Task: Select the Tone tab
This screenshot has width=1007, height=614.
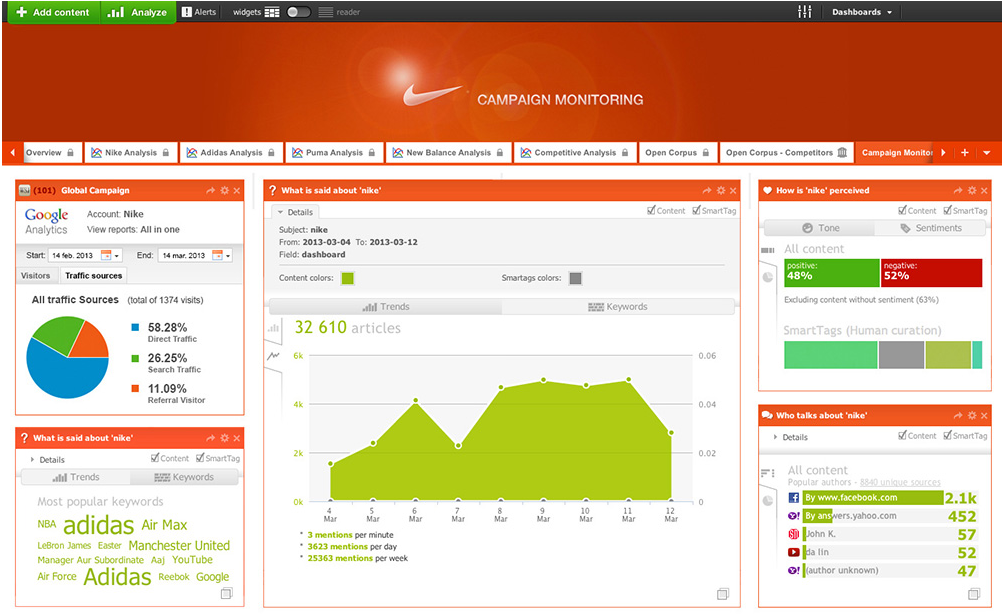Action: click(821, 228)
